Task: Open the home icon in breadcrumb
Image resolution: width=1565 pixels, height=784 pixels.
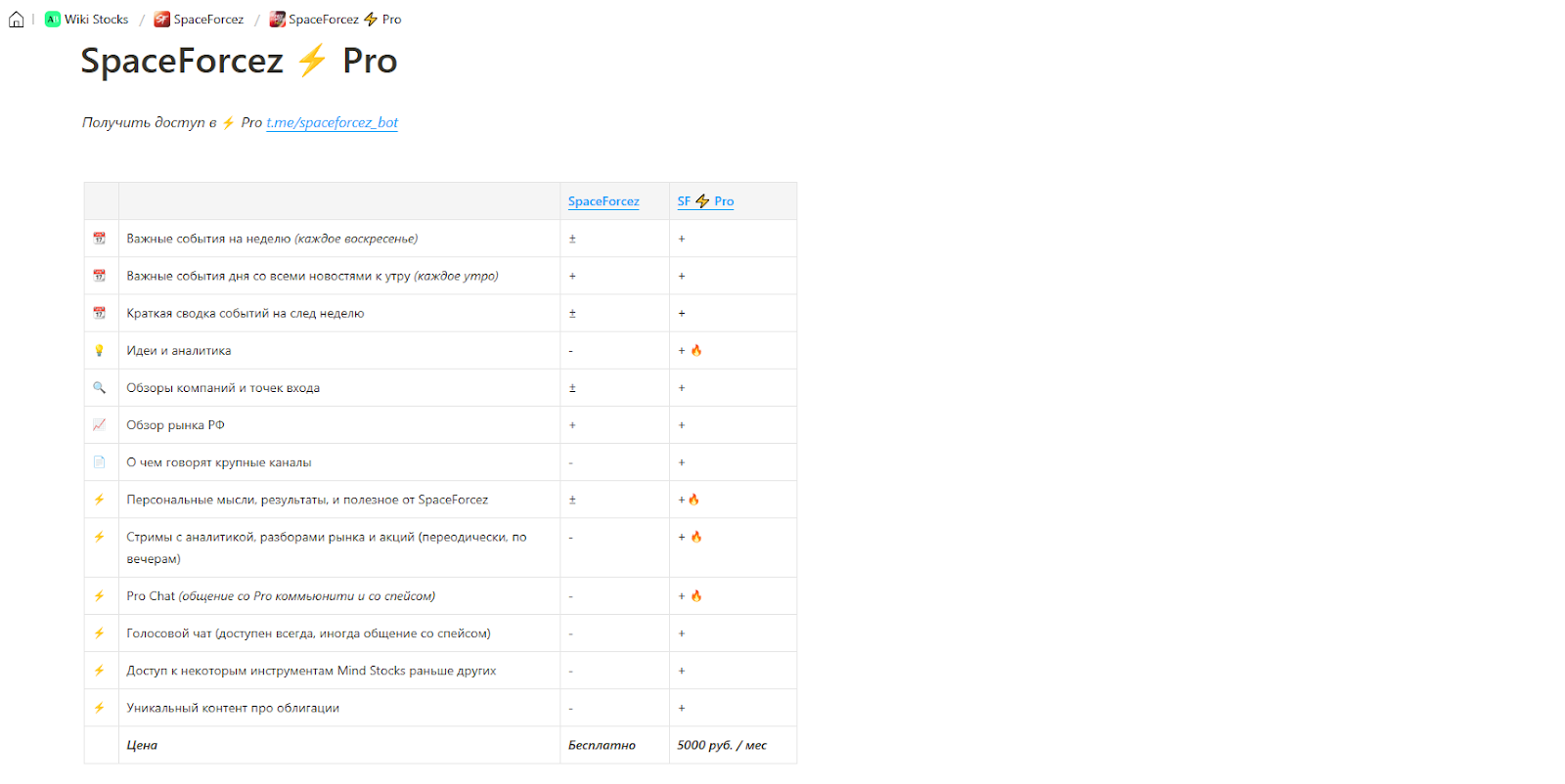Action: click(17, 19)
